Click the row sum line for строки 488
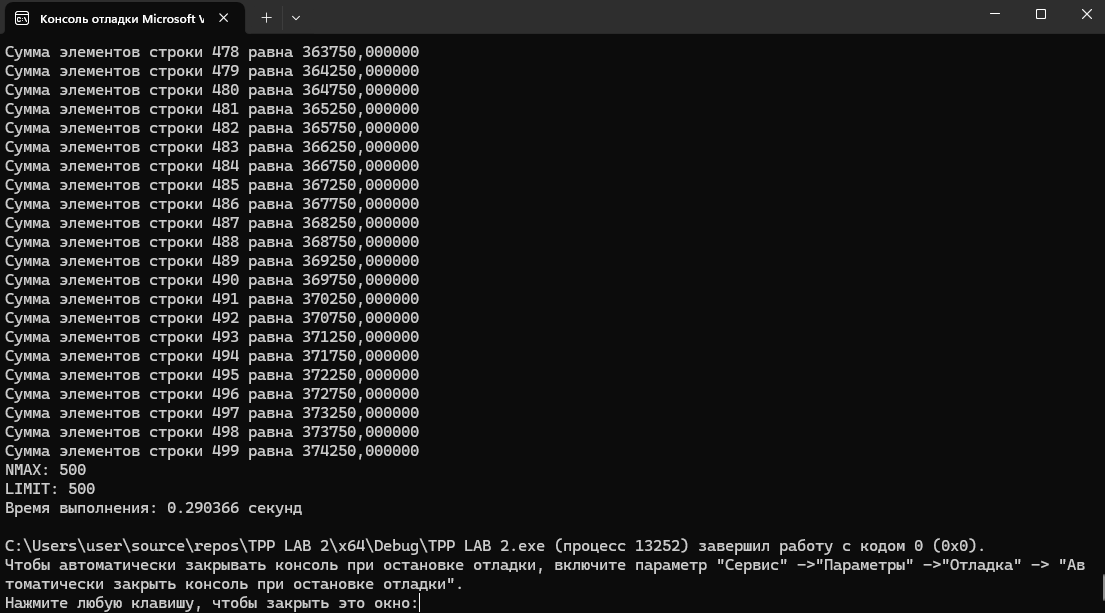 pyautogui.click(x=212, y=242)
